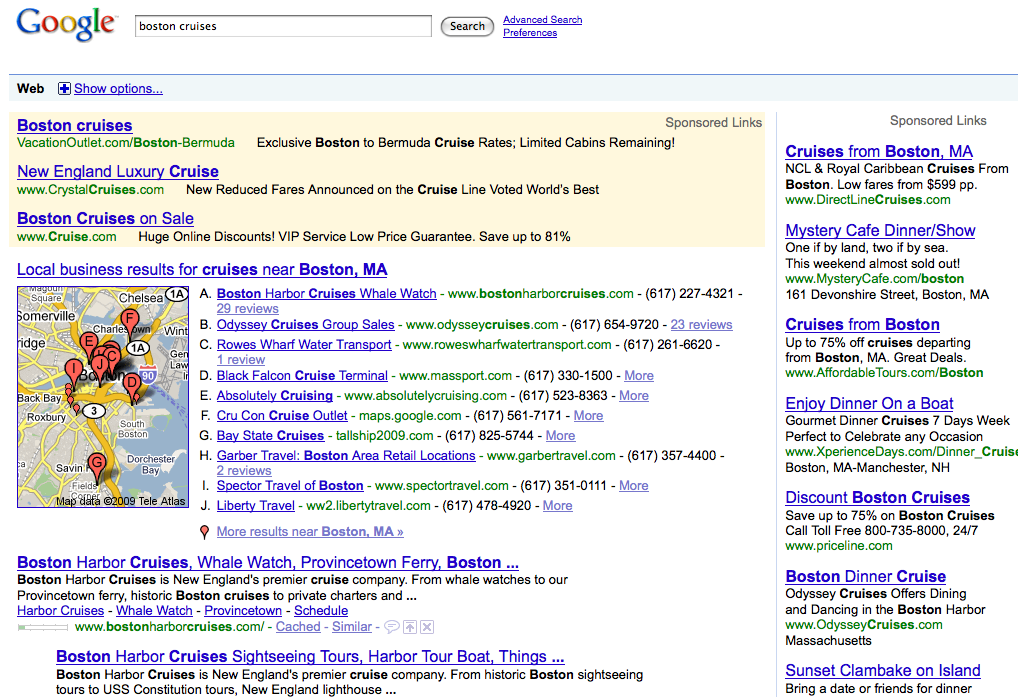The height and width of the screenshot is (697, 1018).
Task: Click the I-90 highway shield on map
Action: click(x=148, y=376)
